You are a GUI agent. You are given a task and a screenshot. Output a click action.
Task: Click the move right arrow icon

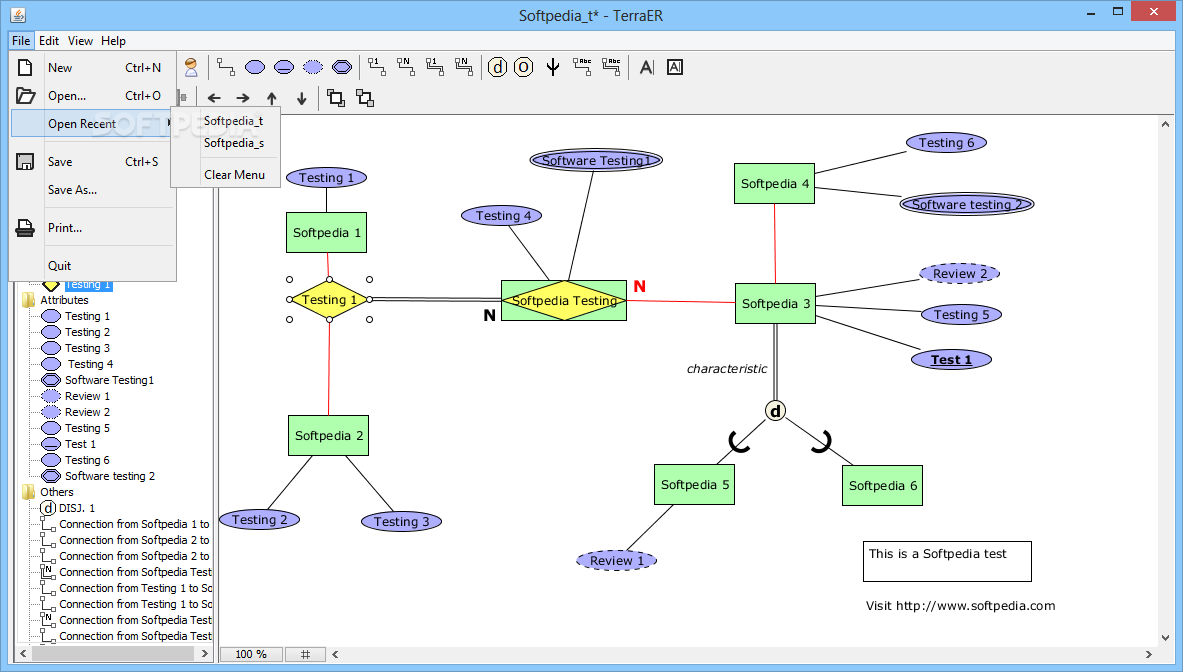click(243, 98)
